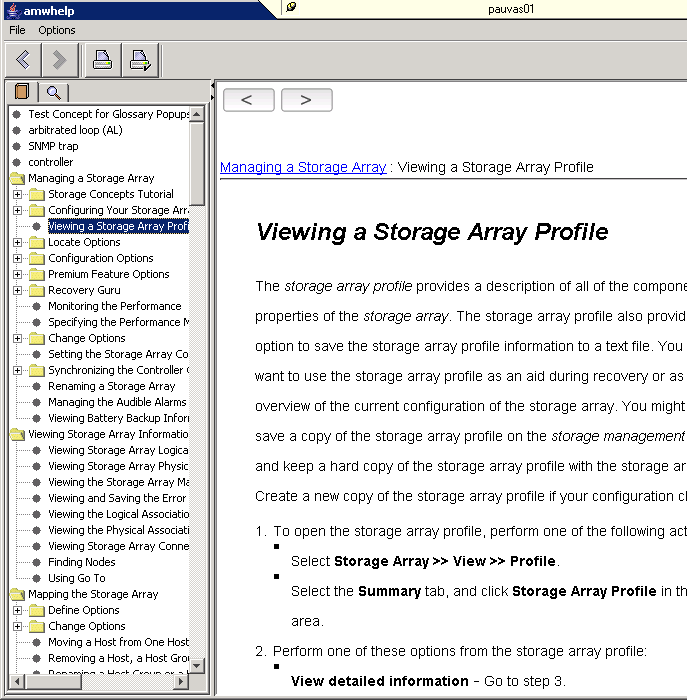Image resolution: width=687 pixels, height=700 pixels.
Task: Expand the Configuration Options tree node
Action: pos(17,258)
